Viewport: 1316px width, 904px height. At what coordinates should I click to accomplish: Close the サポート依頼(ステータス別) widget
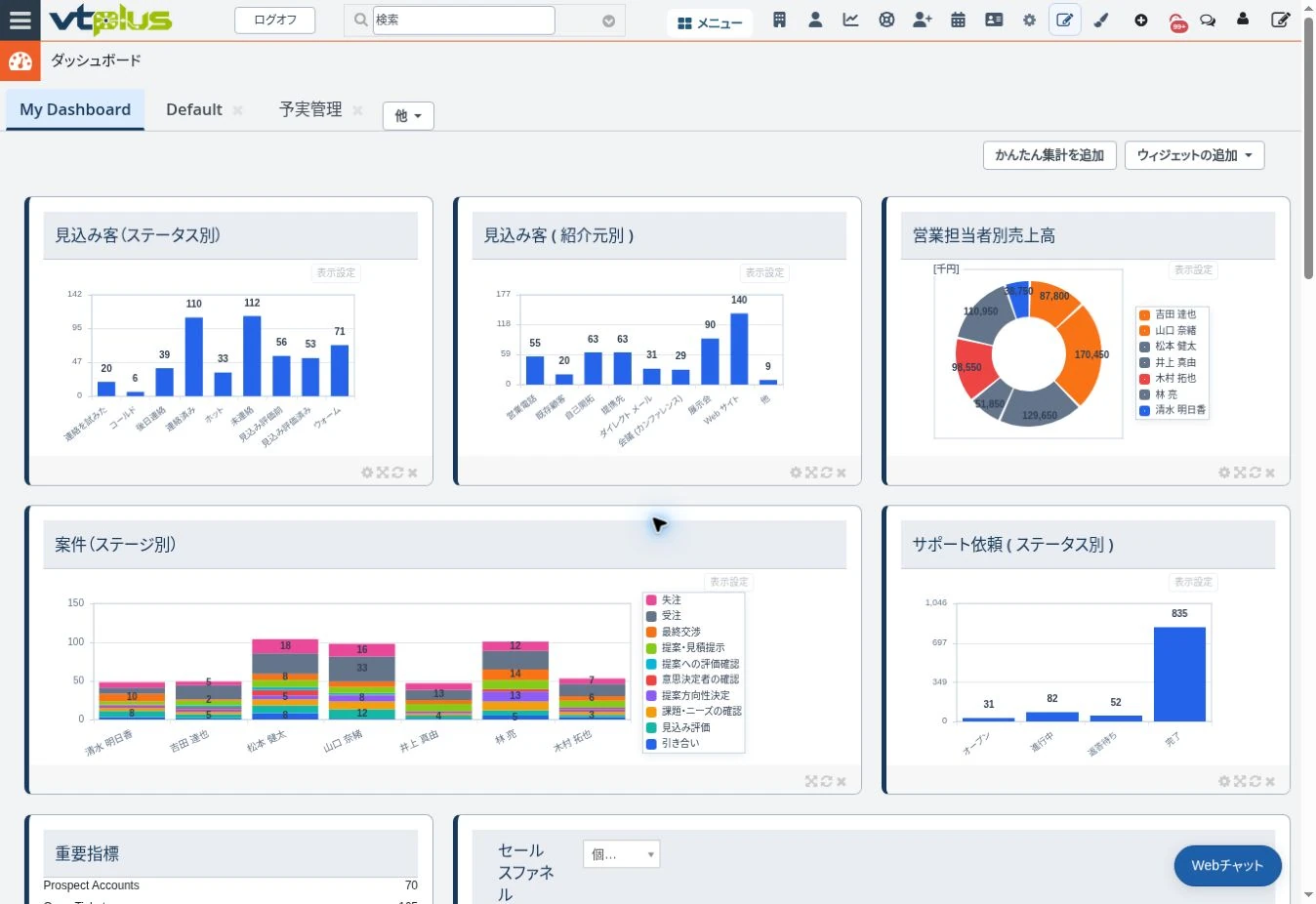point(1270,782)
